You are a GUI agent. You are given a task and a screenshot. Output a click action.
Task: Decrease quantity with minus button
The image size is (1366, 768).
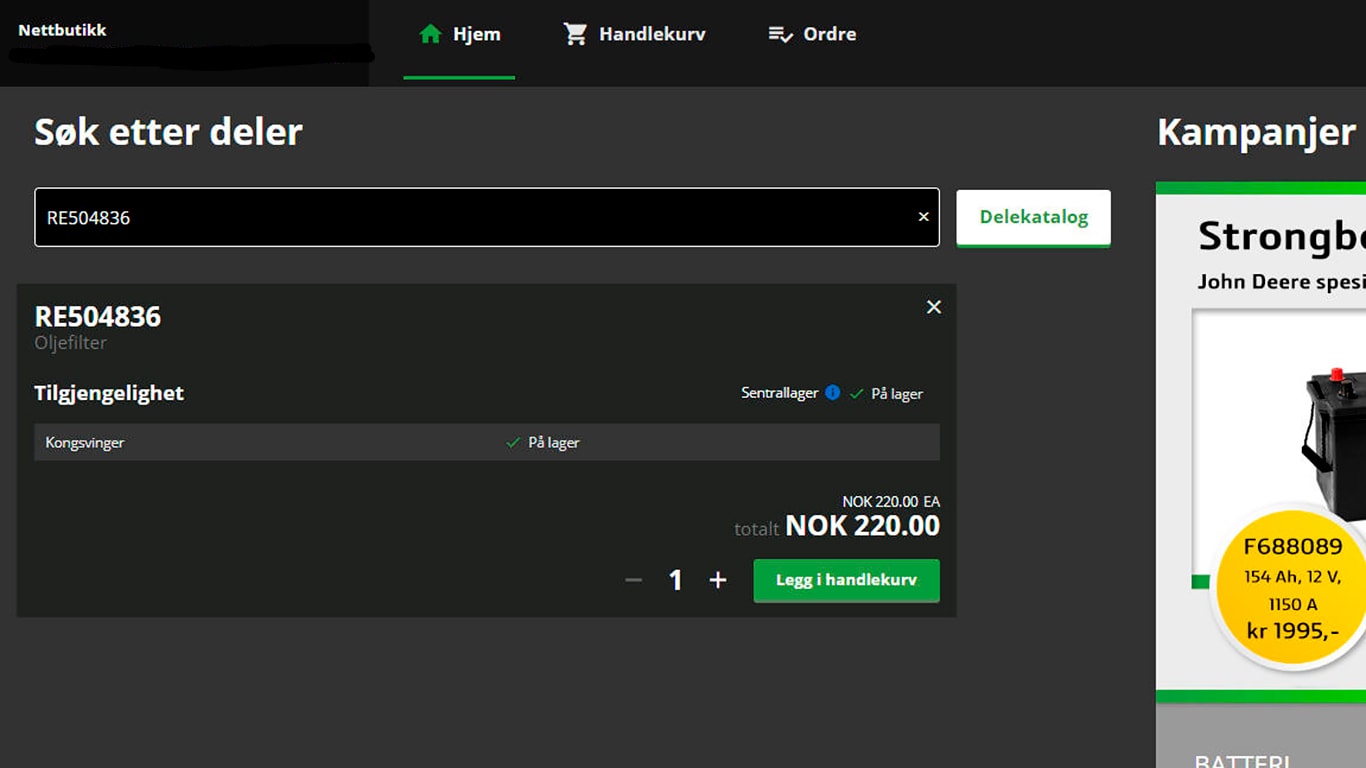coord(633,580)
